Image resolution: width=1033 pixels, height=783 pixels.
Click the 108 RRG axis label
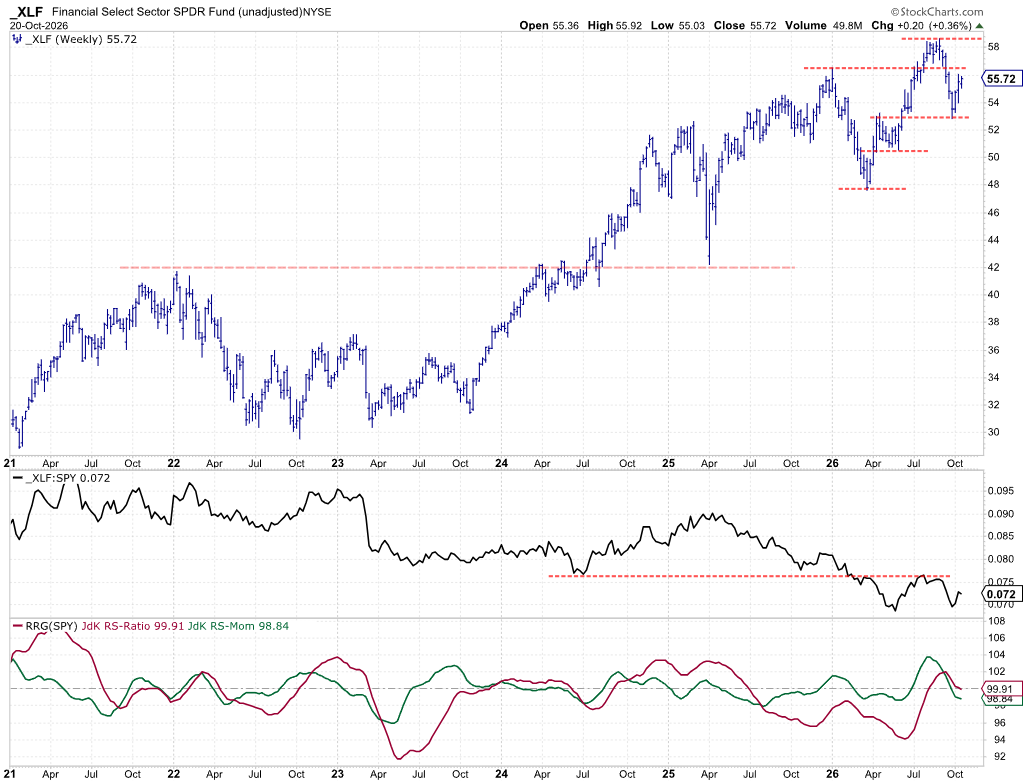[x=996, y=620]
